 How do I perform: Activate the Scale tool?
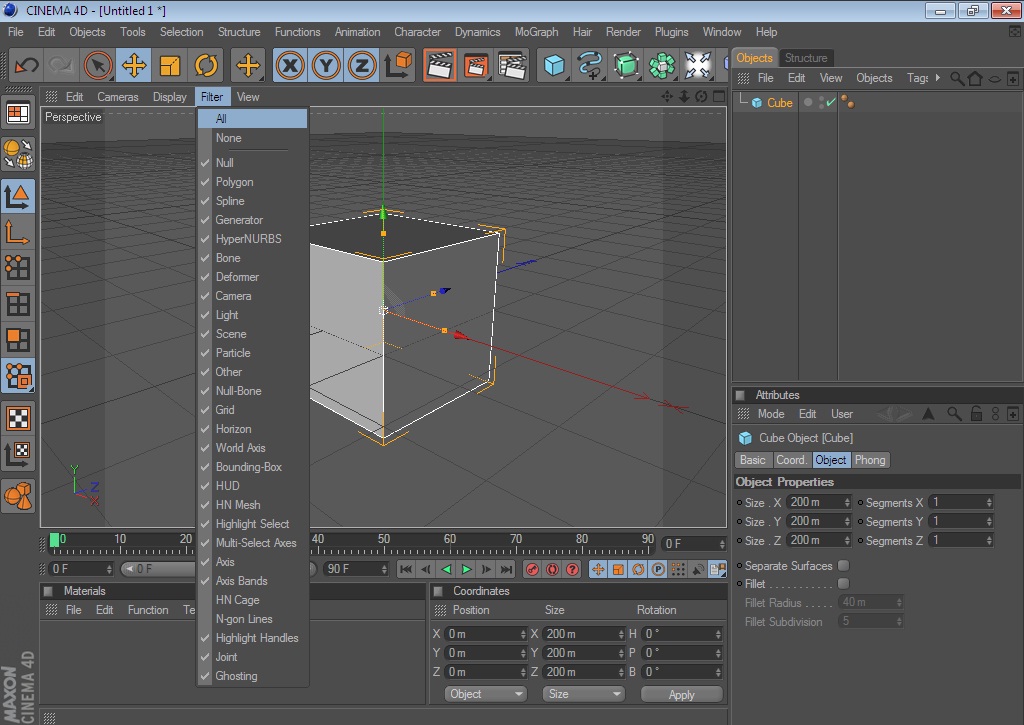170,65
